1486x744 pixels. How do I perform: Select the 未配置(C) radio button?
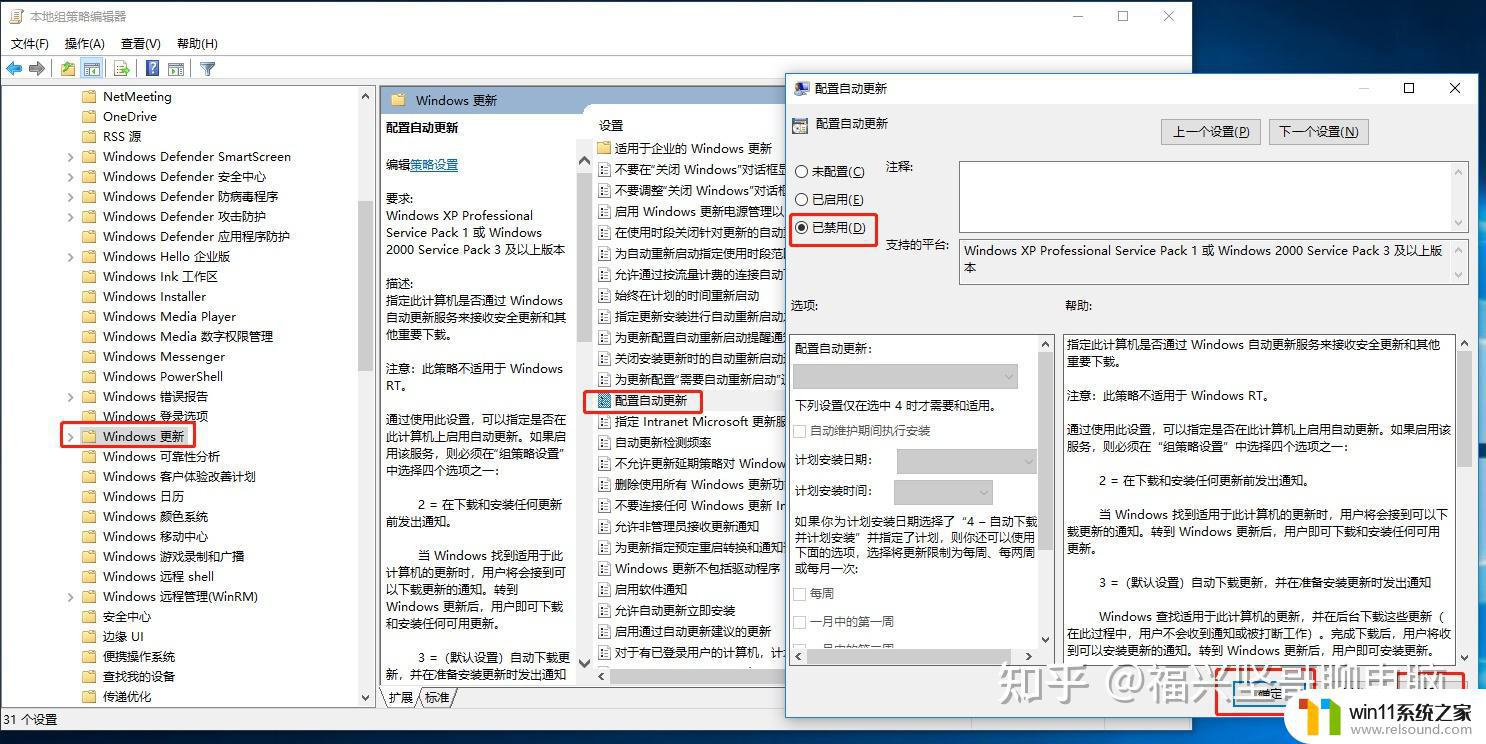tap(801, 172)
